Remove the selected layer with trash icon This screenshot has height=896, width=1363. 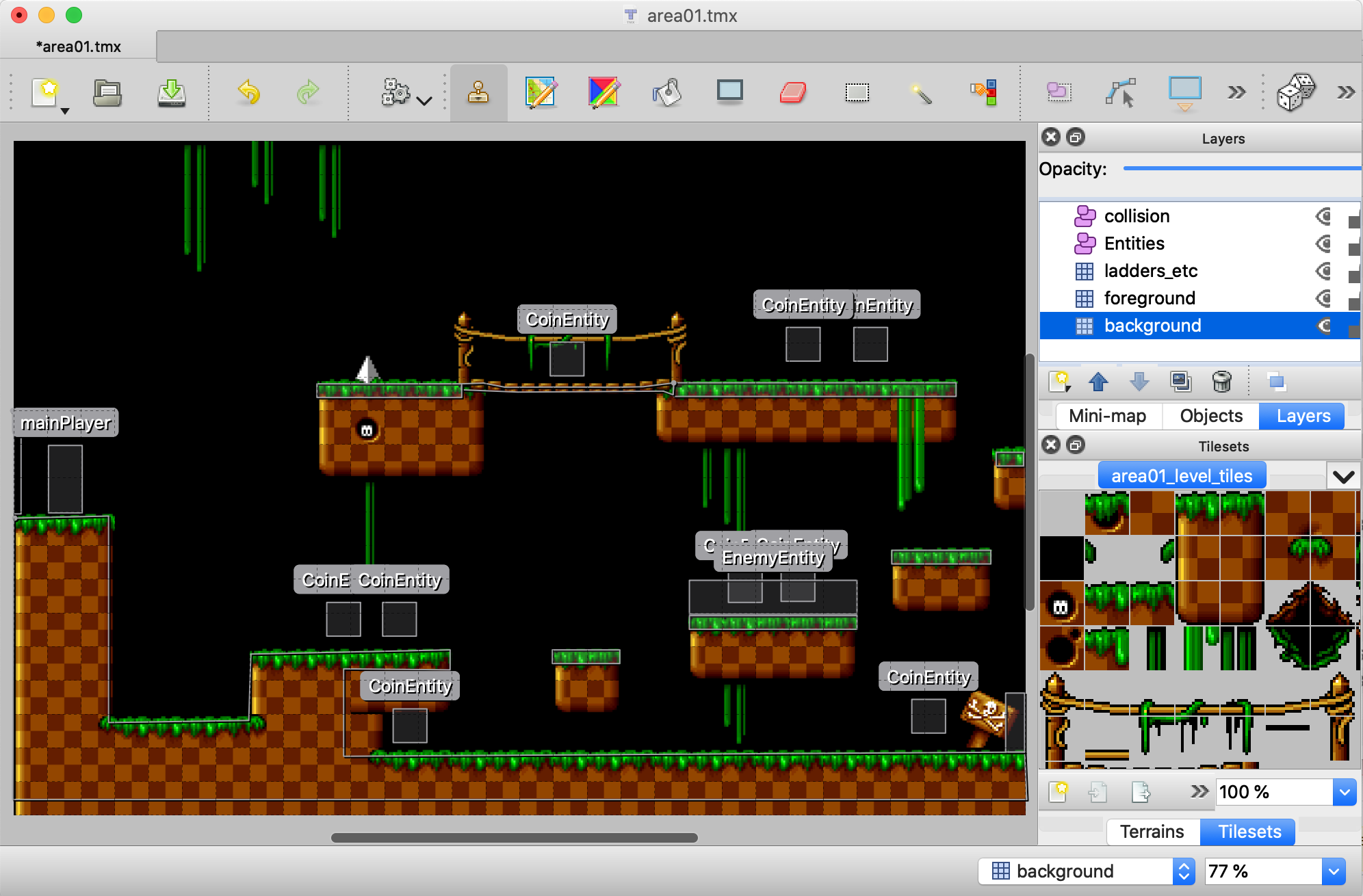1221,382
